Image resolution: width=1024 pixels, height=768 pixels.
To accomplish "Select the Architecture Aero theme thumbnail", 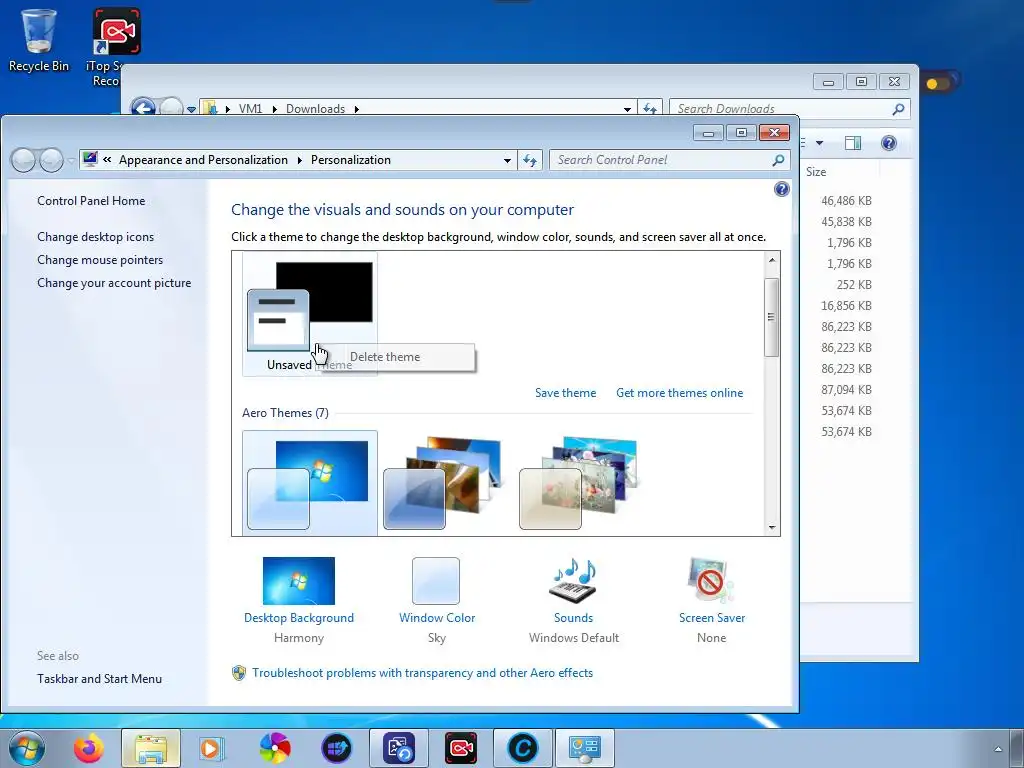I will [x=444, y=483].
